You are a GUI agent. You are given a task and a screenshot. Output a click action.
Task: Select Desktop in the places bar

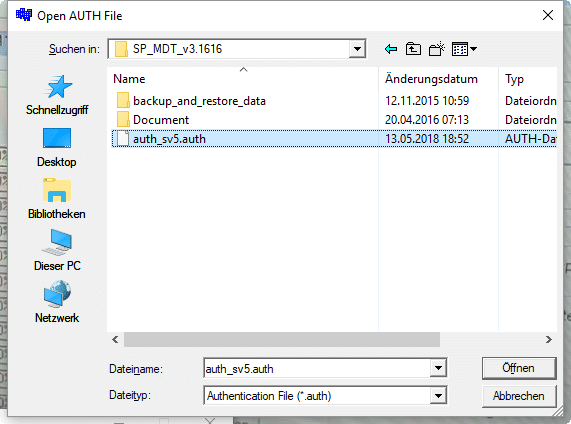coord(57,147)
